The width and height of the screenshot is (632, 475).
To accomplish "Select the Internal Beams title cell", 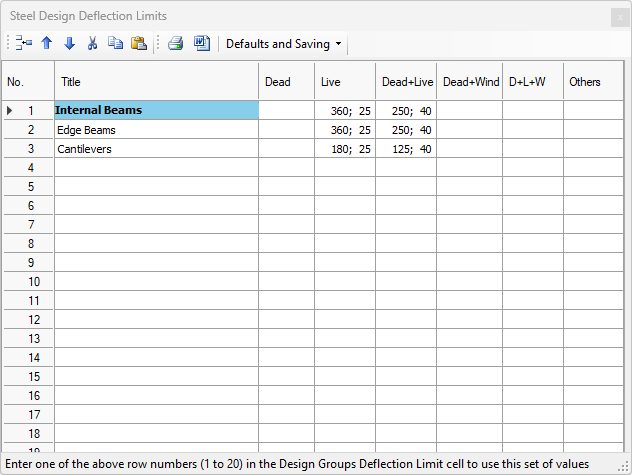I will 156,111.
